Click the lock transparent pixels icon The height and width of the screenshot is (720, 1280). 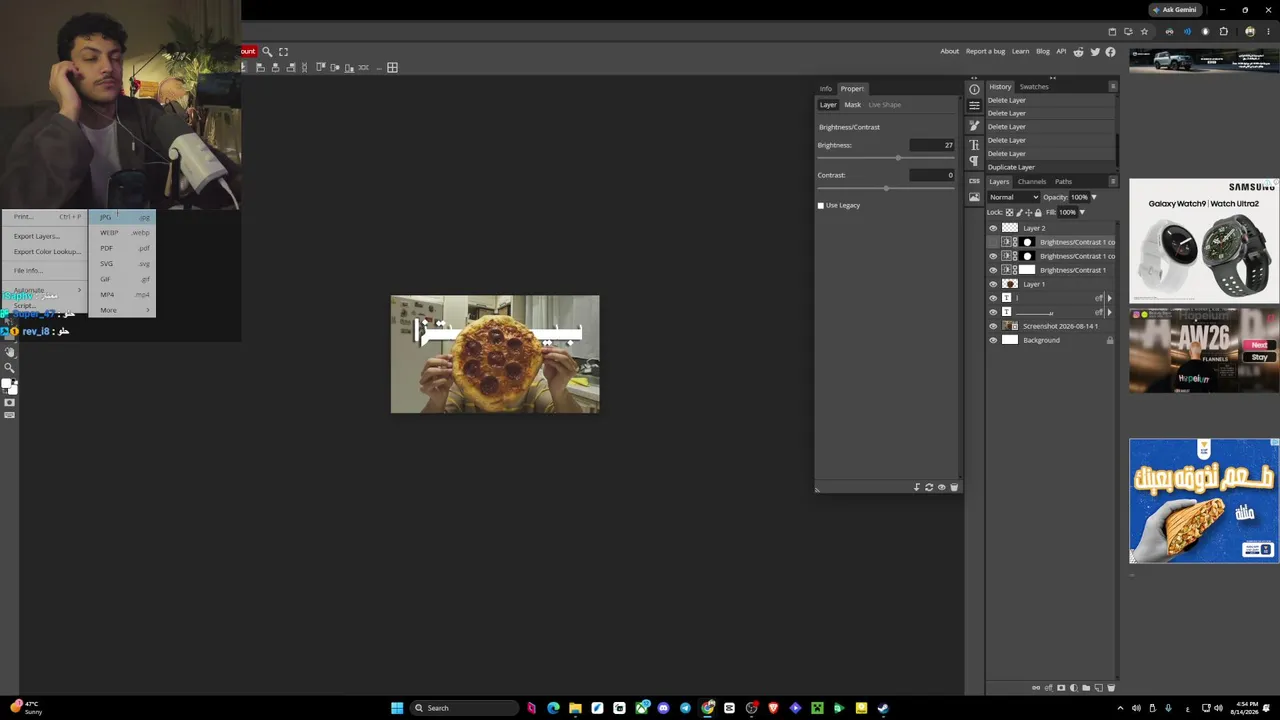[x=1009, y=212]
